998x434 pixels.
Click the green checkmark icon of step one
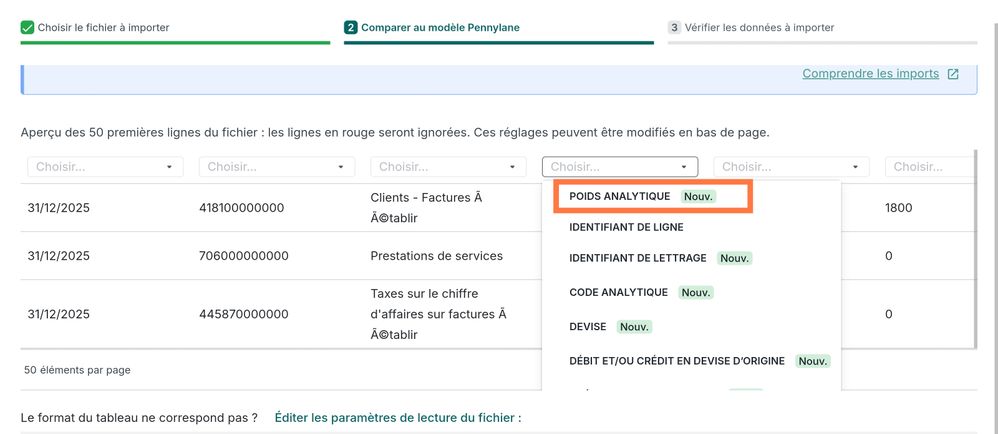(x=27, y=28)
